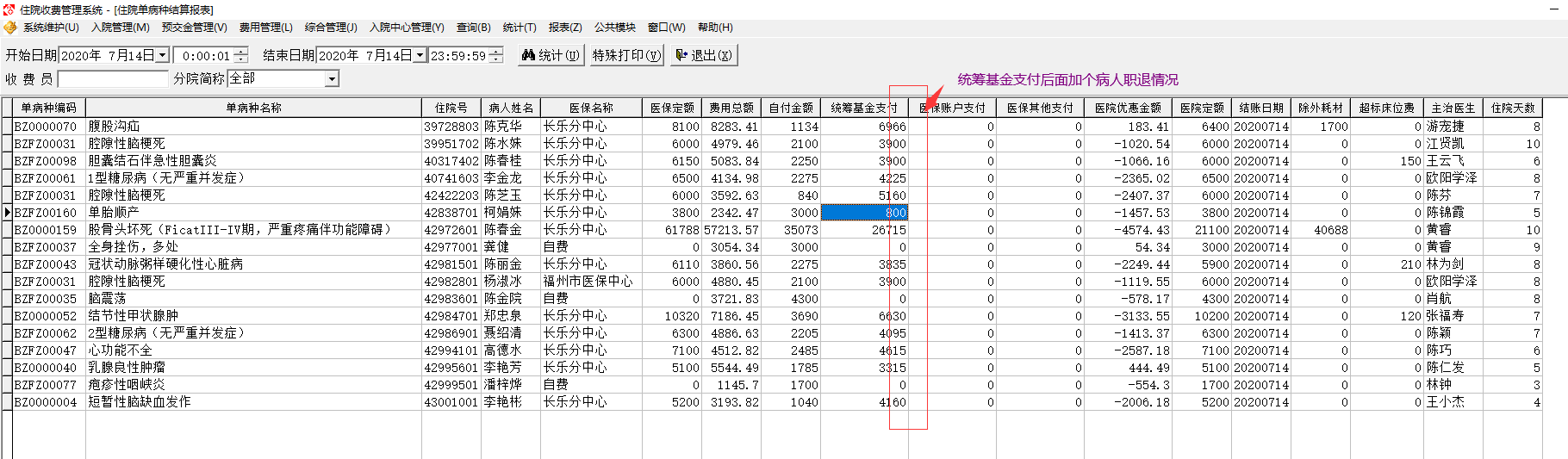1568x459 pixels.
Task: Select the 胆囊结石伴急性胆囊炎 cell
Action: coord(253,161)
